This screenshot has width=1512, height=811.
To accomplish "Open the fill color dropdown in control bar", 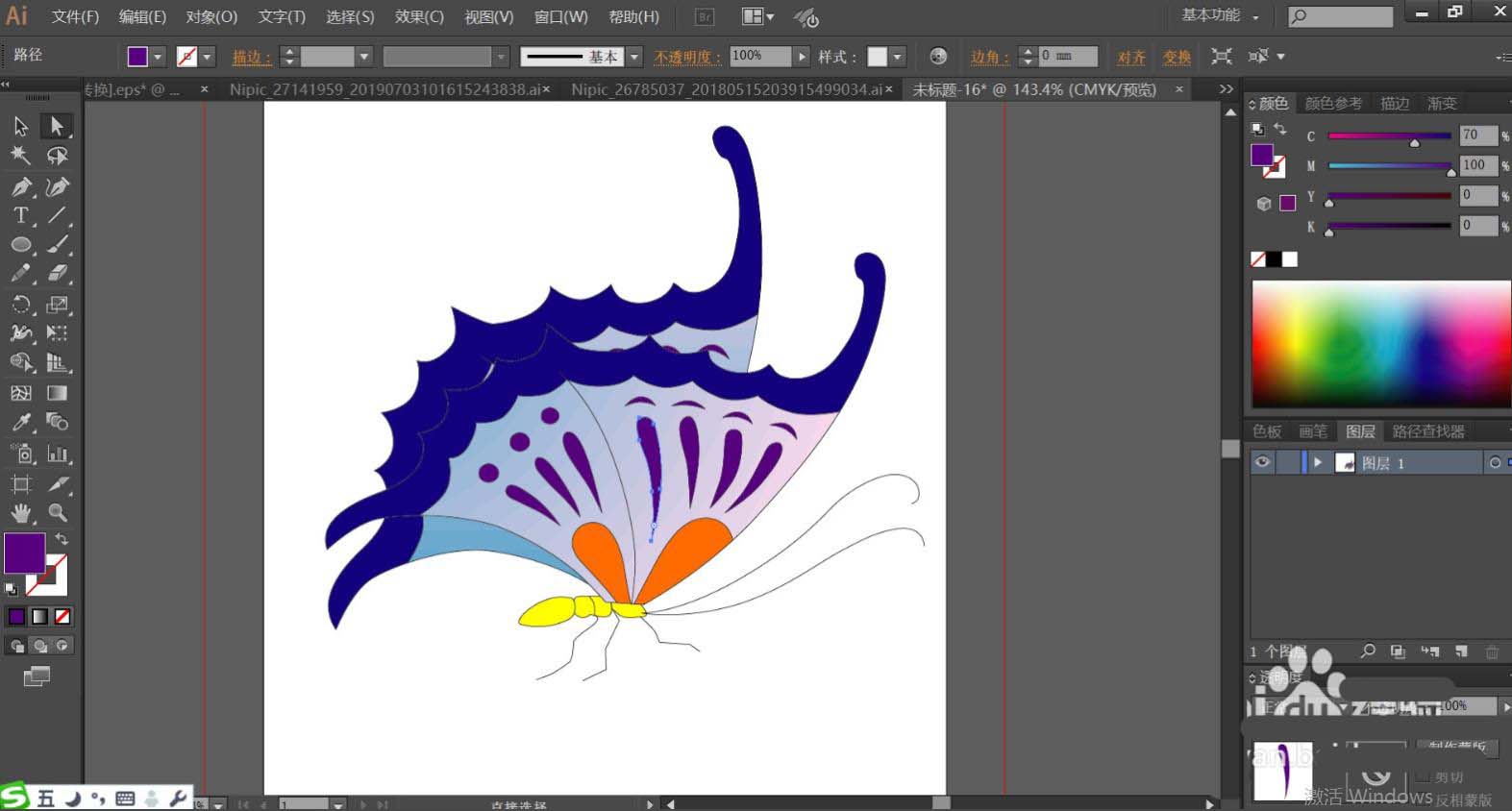I will coord(158,57).
